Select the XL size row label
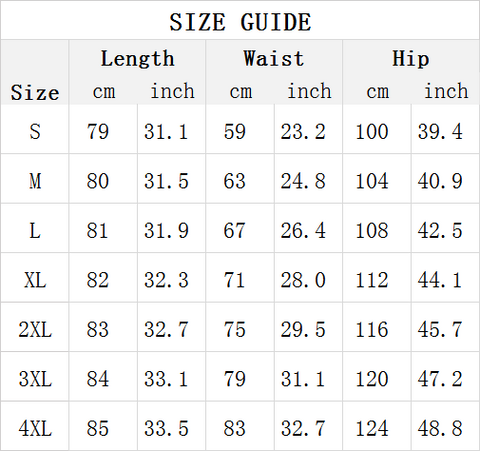This screenshot has height=451, width=480. tap(35, 280)
